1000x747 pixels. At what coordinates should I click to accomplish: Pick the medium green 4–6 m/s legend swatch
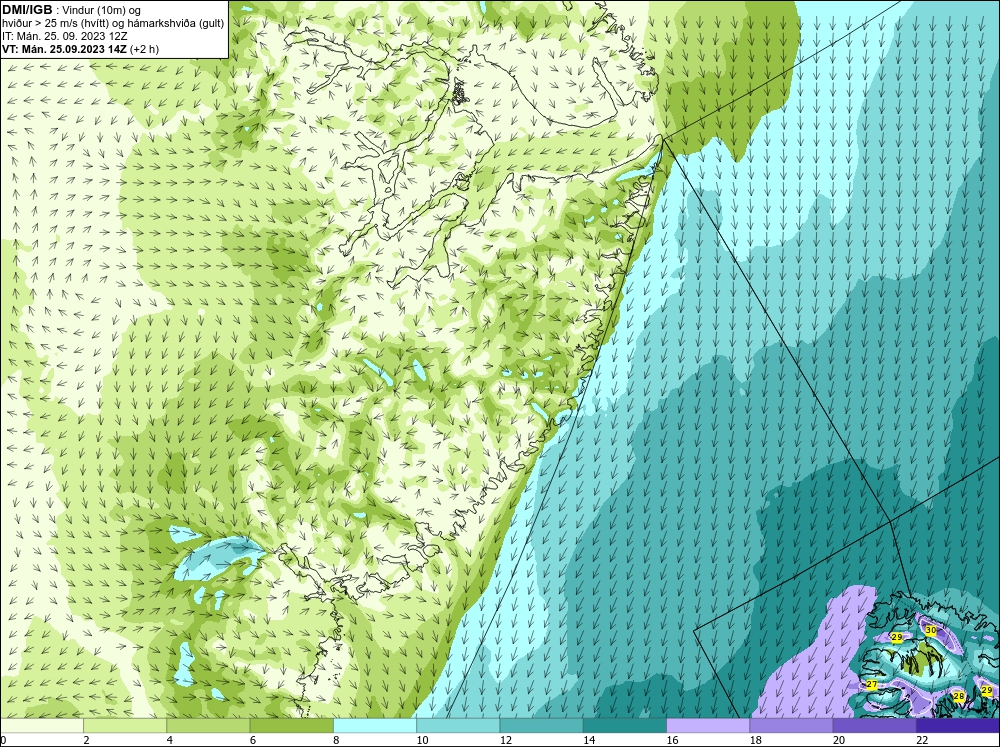click(209, 726)
